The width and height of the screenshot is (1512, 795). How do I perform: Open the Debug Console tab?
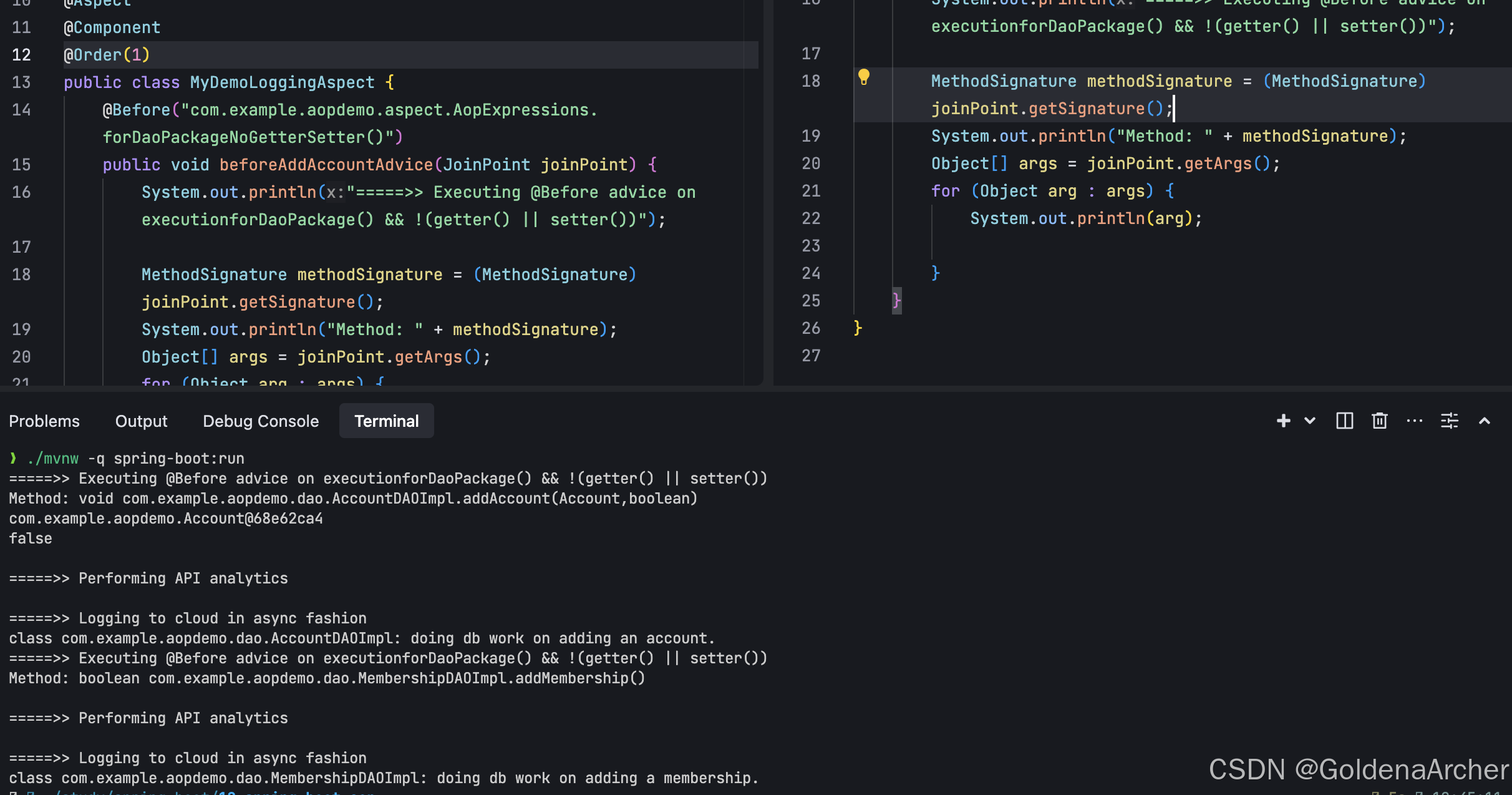pyautogui.click(x=261, y=421)
